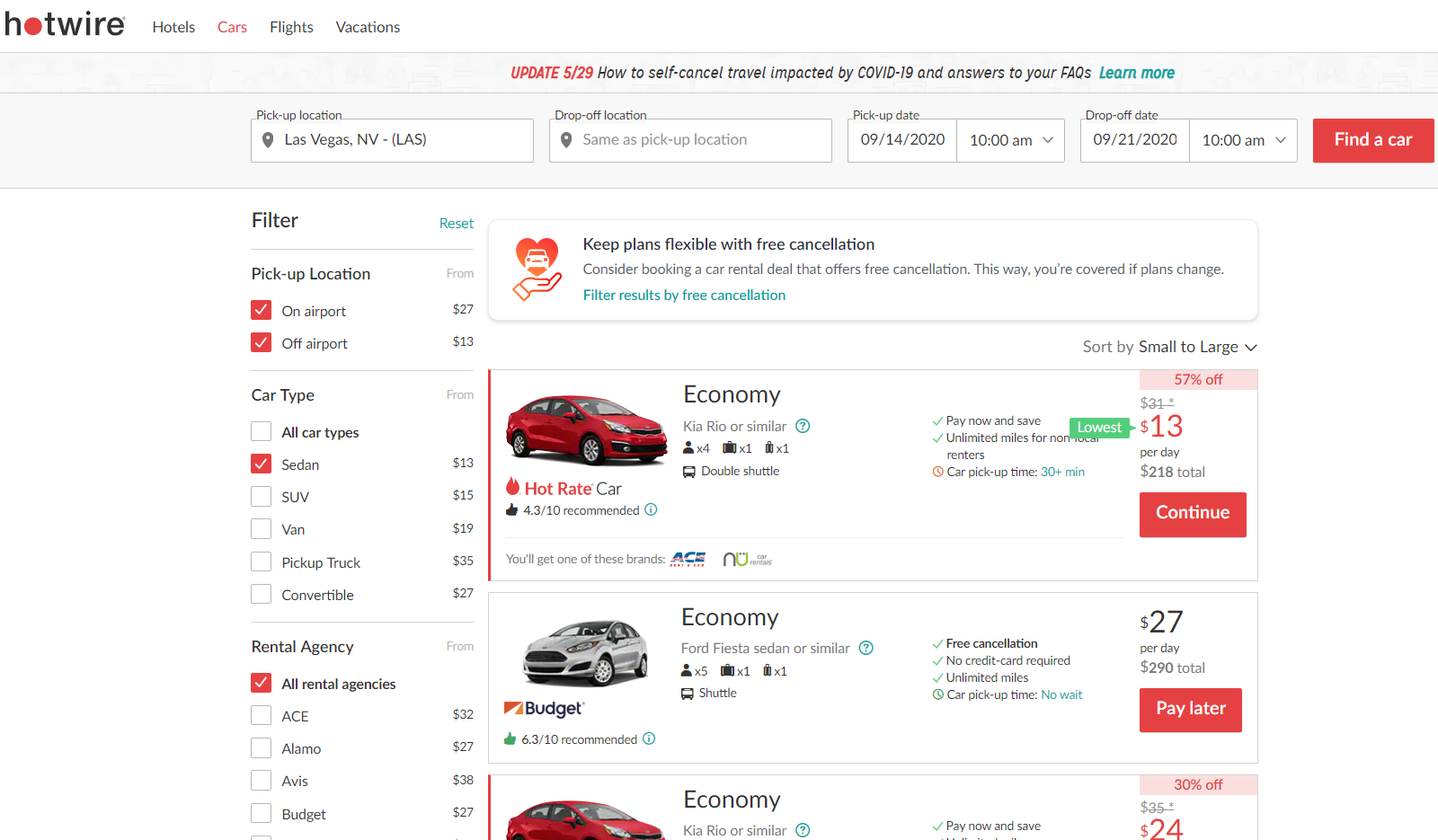Click the red Kia Rio Hot Rate car image

586,429
